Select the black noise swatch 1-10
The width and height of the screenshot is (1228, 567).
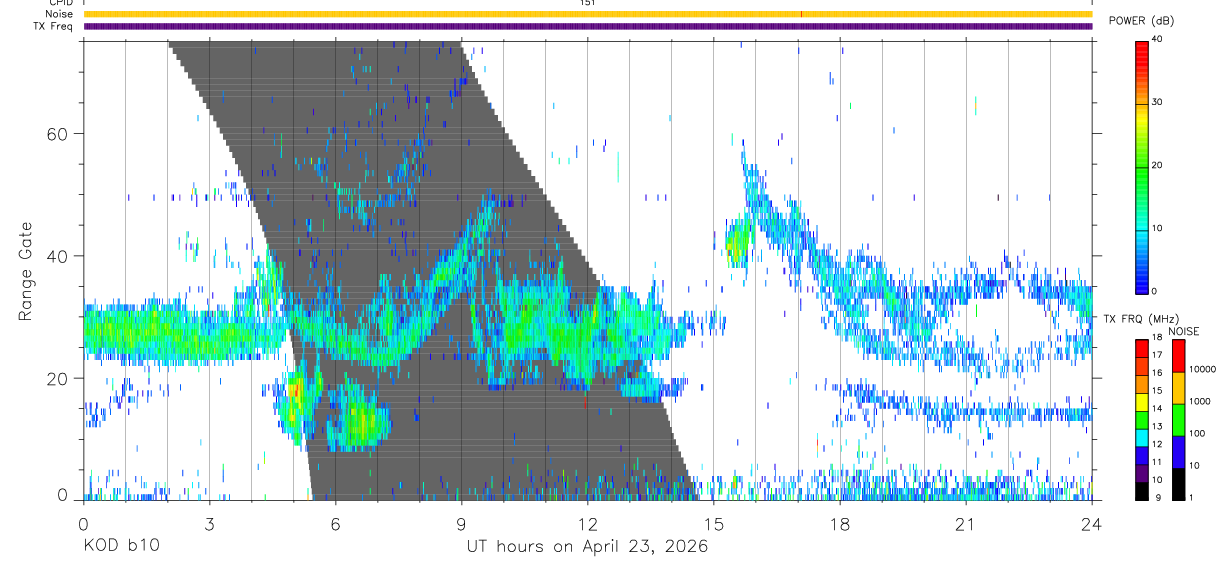[x=1178, y=484]
